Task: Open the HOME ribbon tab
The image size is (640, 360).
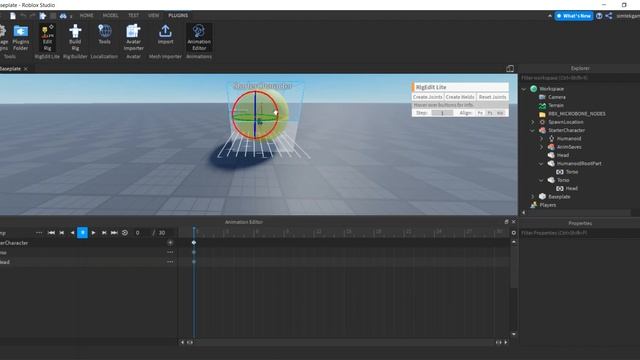Action: click(x=87, y=16)
